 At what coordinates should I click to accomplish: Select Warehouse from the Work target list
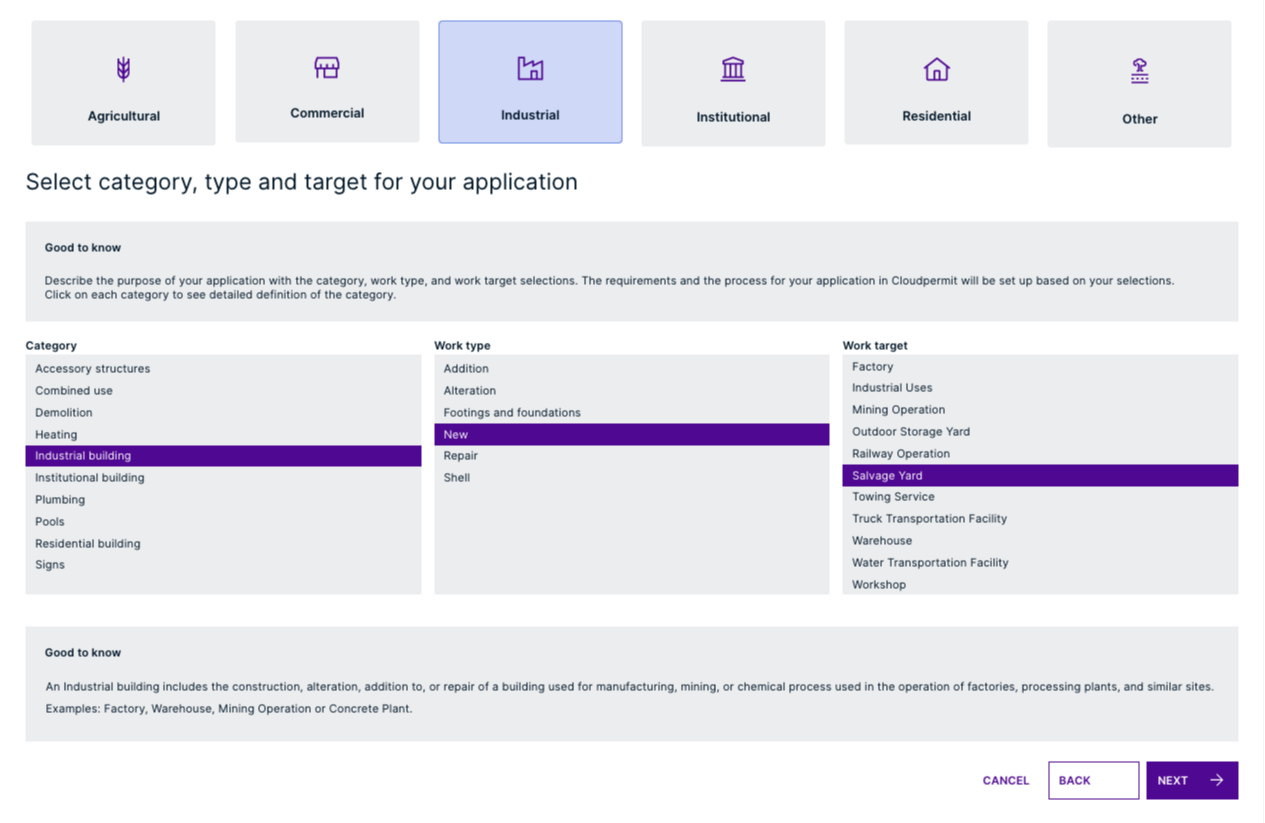(881, 540)
